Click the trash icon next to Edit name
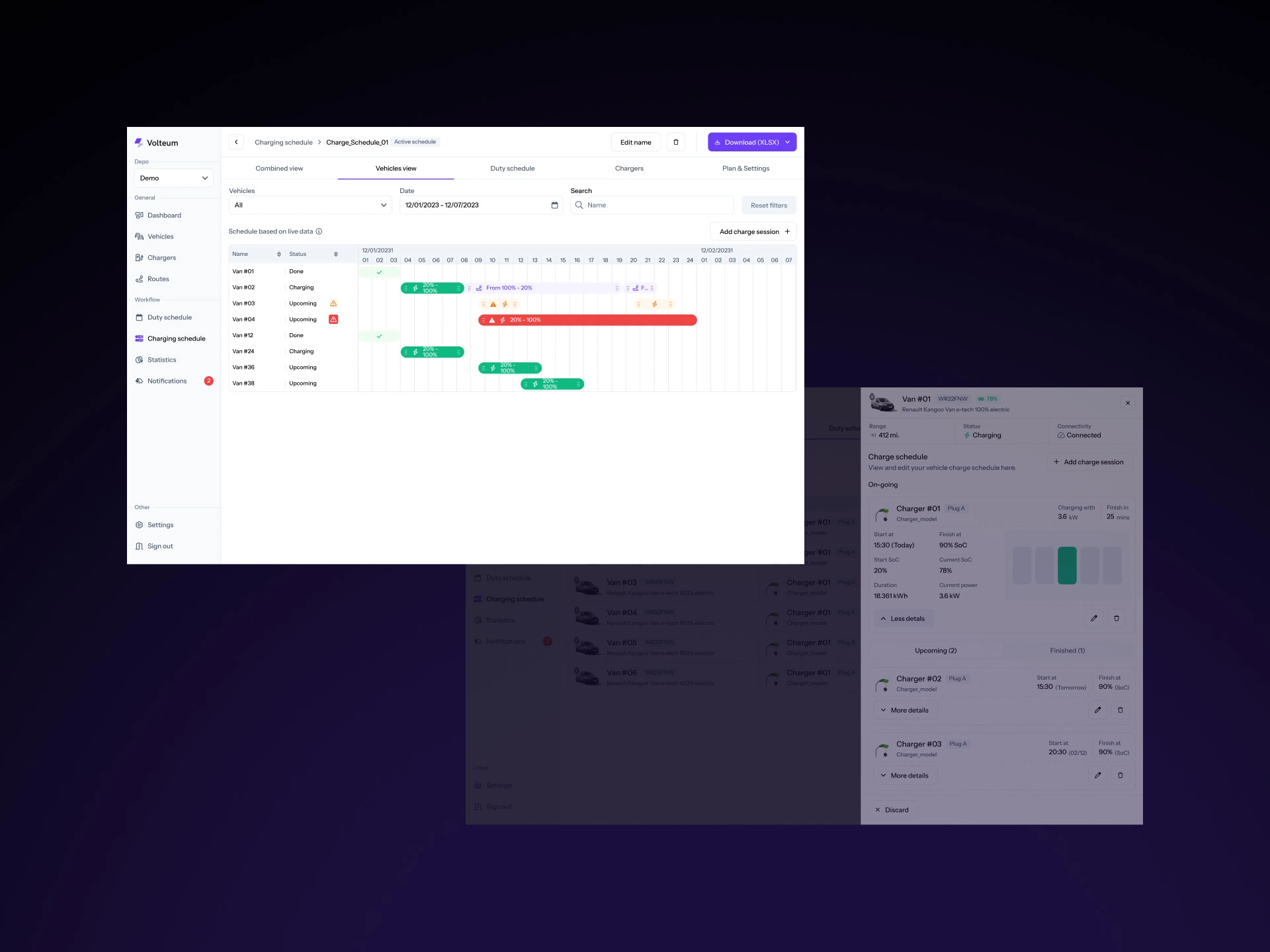 pyautogui.click(x=675, y=142)
